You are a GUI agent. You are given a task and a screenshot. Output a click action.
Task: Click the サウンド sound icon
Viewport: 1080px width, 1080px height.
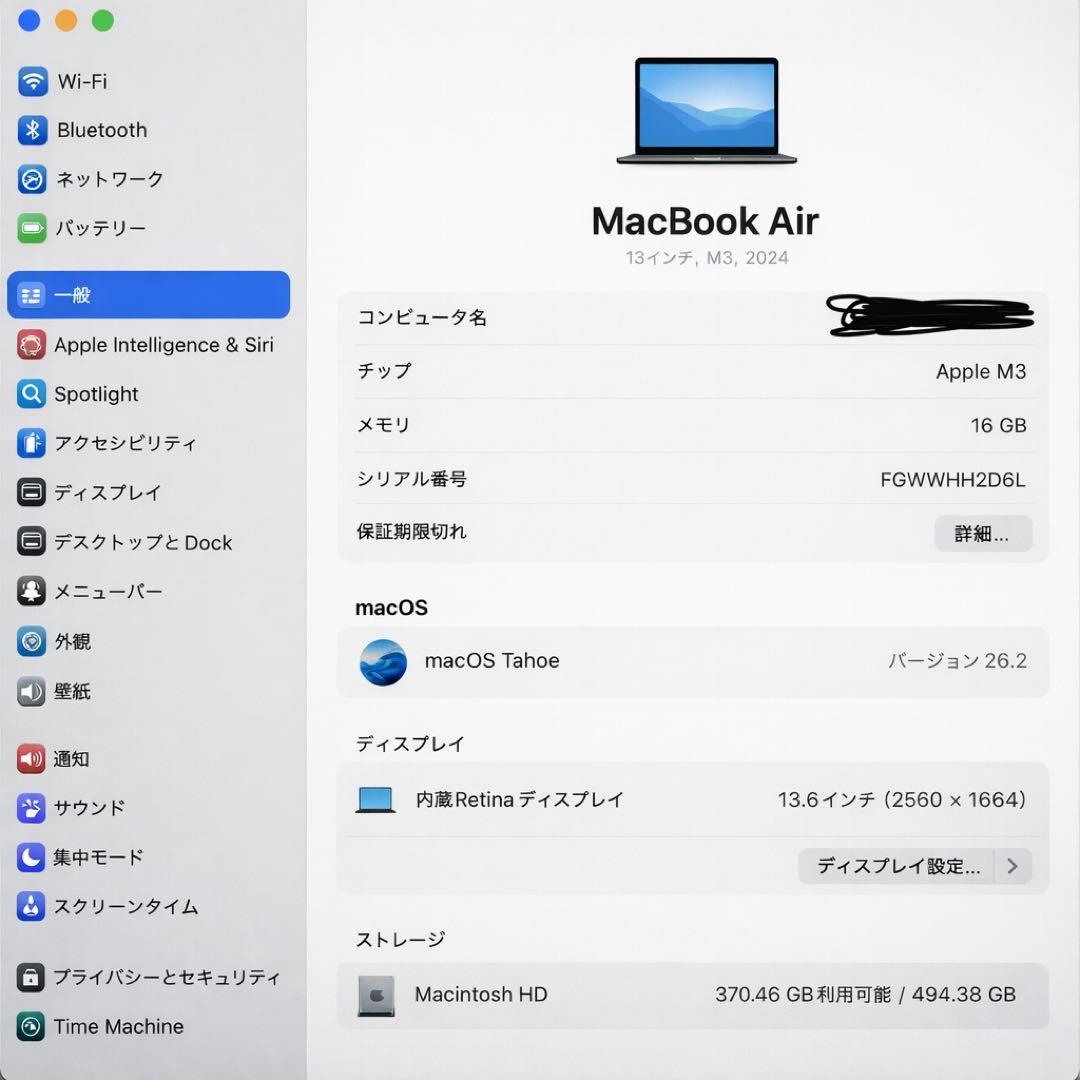tap(31, 809)
